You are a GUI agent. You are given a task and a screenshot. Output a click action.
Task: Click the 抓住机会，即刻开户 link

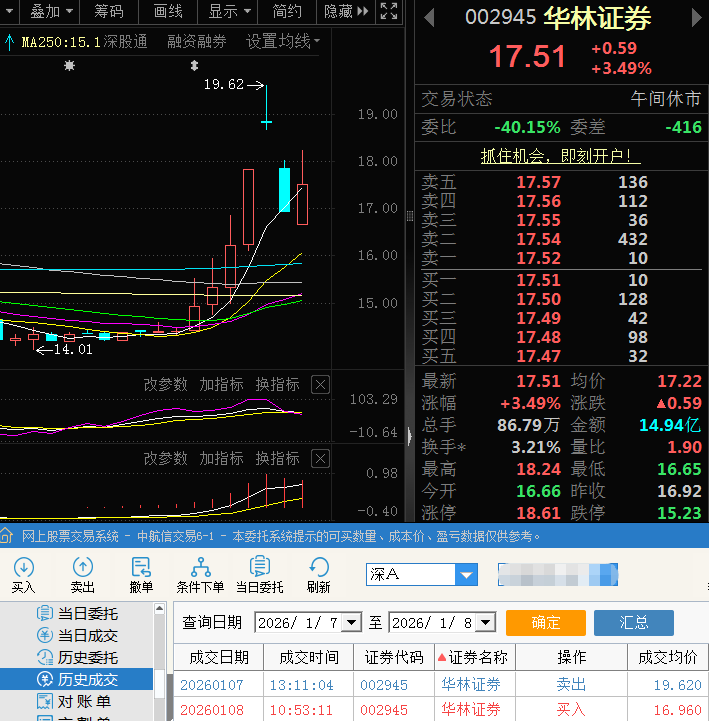pos(560,156)
